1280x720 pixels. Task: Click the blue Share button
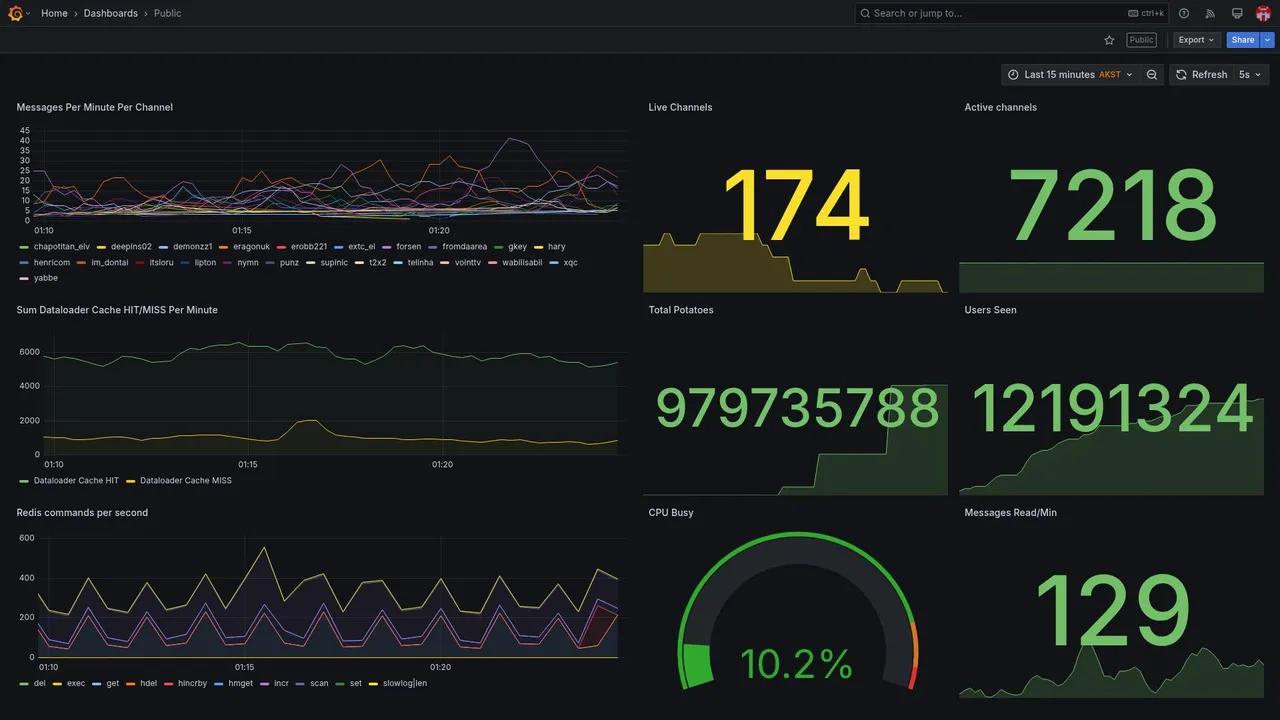point(1243,40)
